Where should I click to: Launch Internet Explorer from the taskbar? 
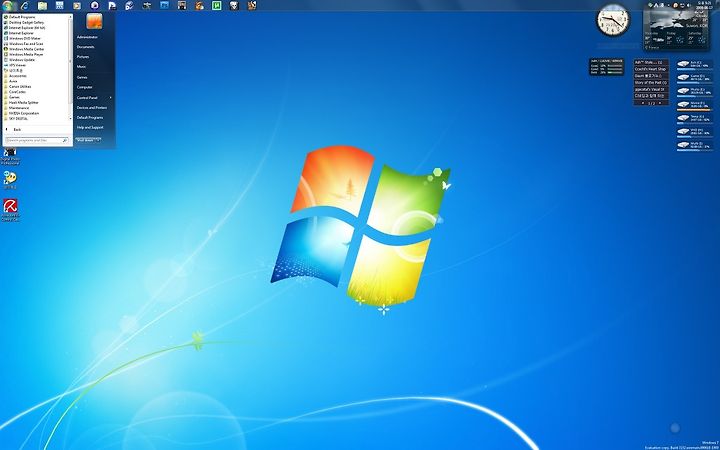(24, 6)
